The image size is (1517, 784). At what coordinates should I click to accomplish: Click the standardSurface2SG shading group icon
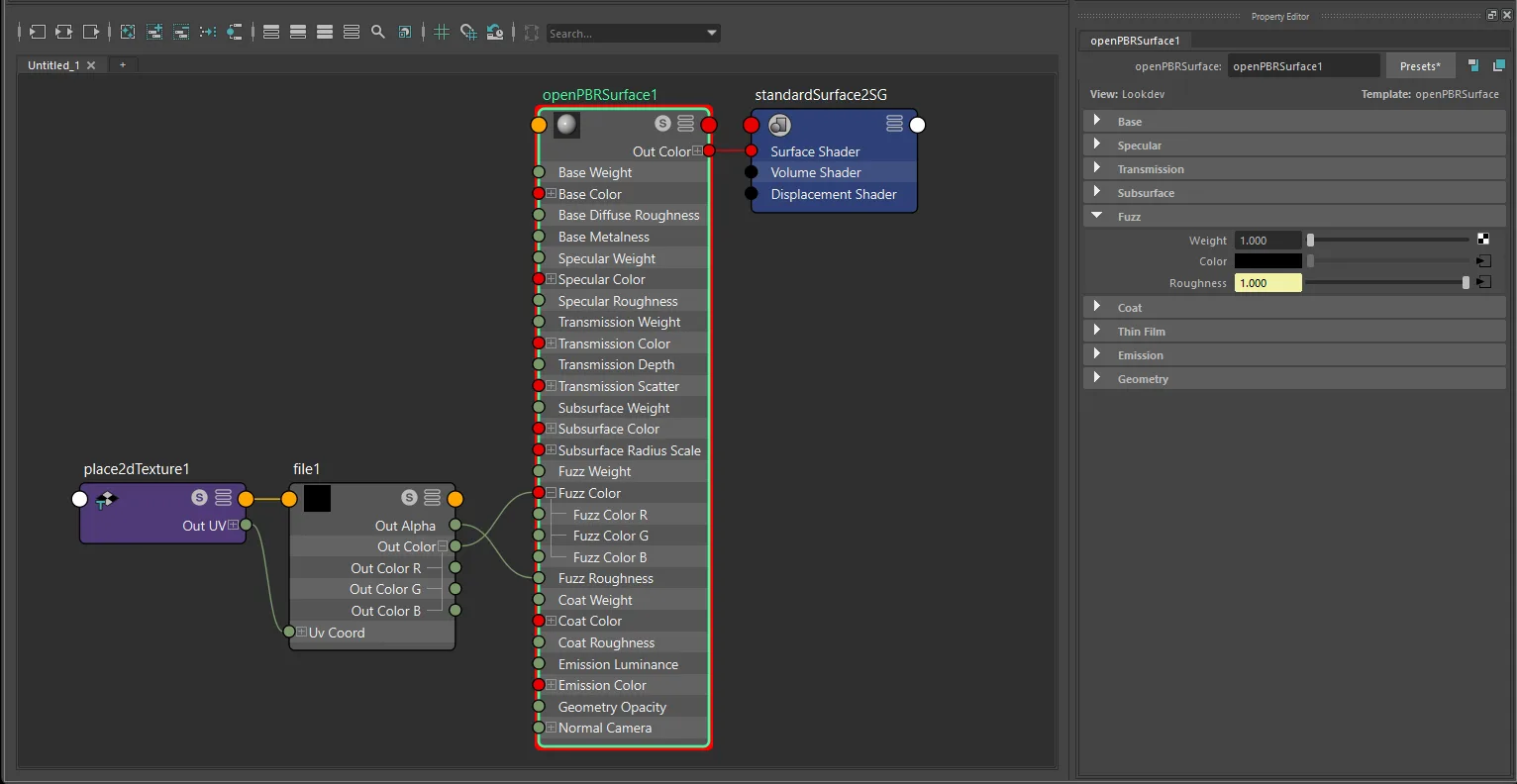click(780, 125)
